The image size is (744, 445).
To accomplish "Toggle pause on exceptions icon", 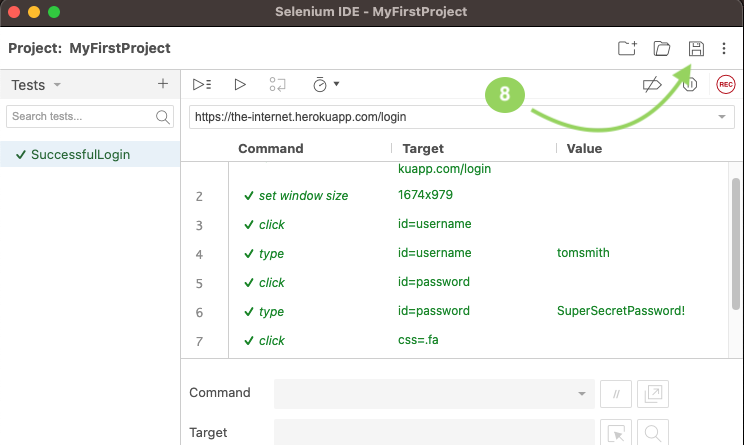I will 689,84.
